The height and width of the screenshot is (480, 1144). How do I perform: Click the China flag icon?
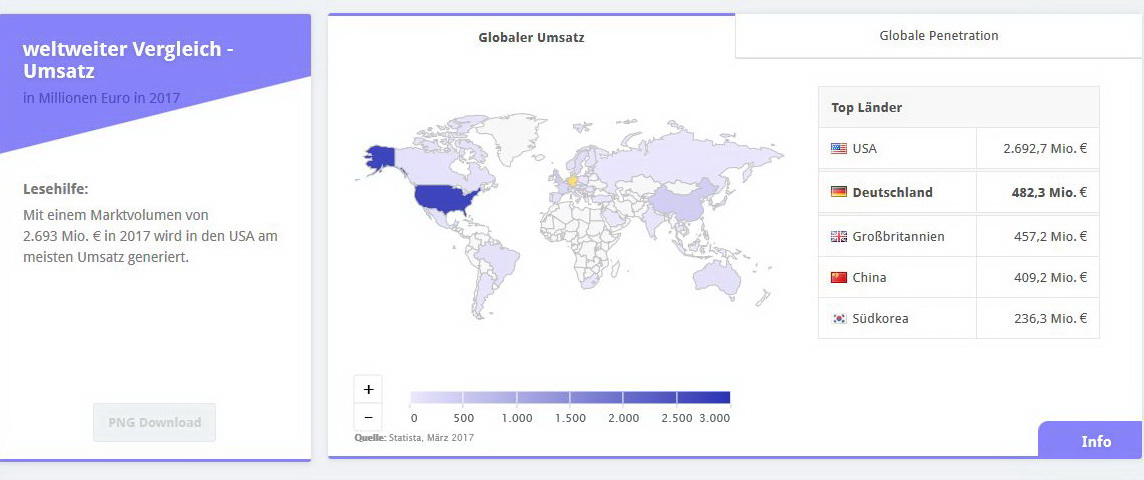[x=838, y=278]
